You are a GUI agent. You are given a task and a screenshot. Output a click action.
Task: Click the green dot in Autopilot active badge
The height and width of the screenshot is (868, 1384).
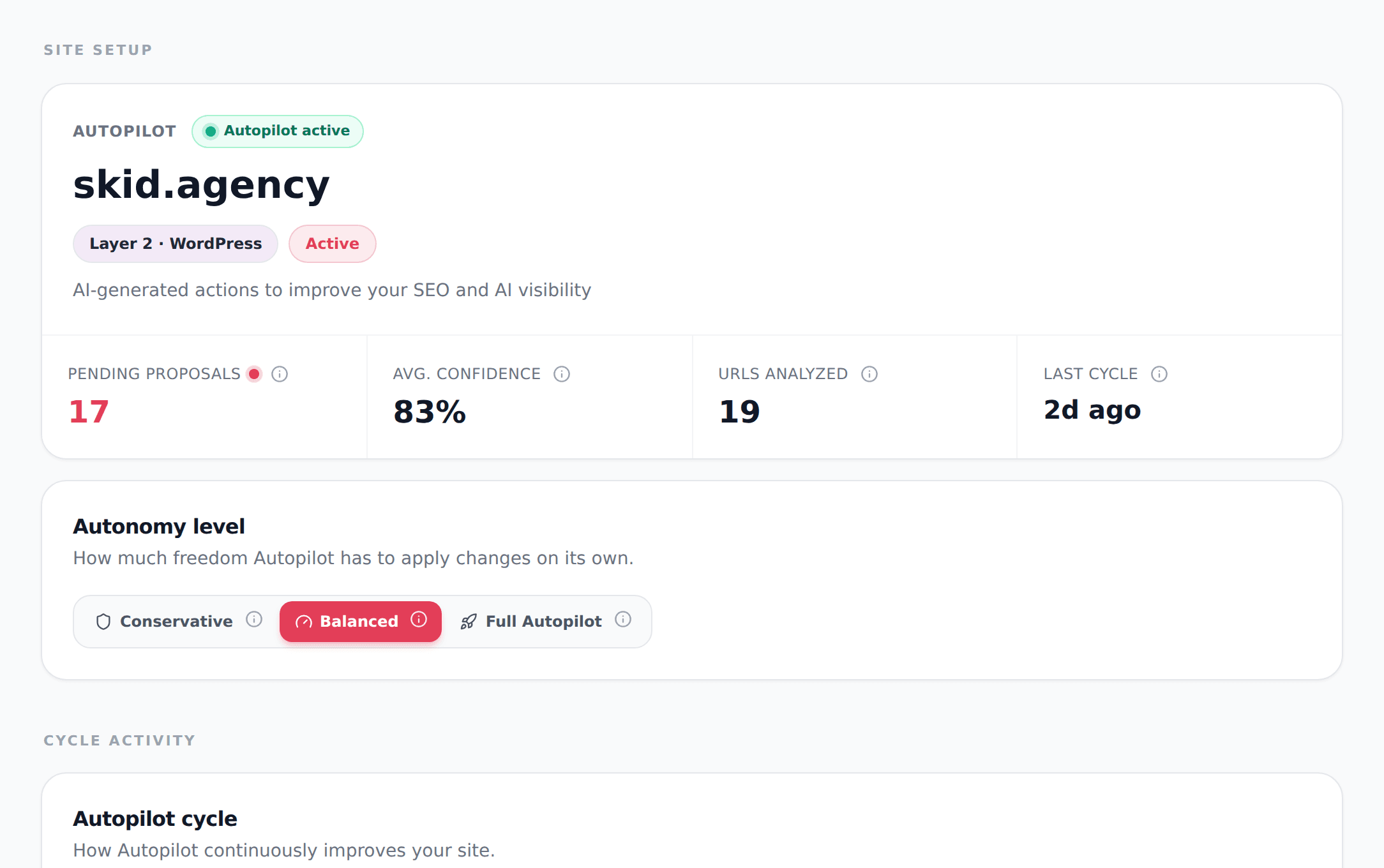[x=210, y=131]
